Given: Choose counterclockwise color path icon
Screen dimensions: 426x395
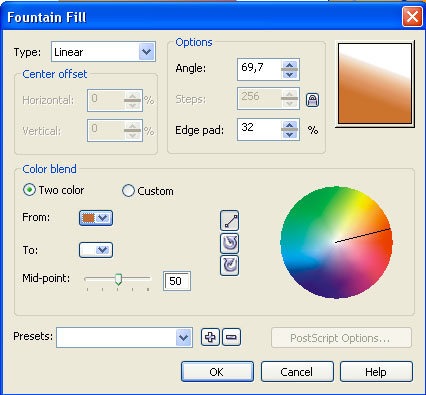Looking at the screenshot, I should (x=229, y=243).
